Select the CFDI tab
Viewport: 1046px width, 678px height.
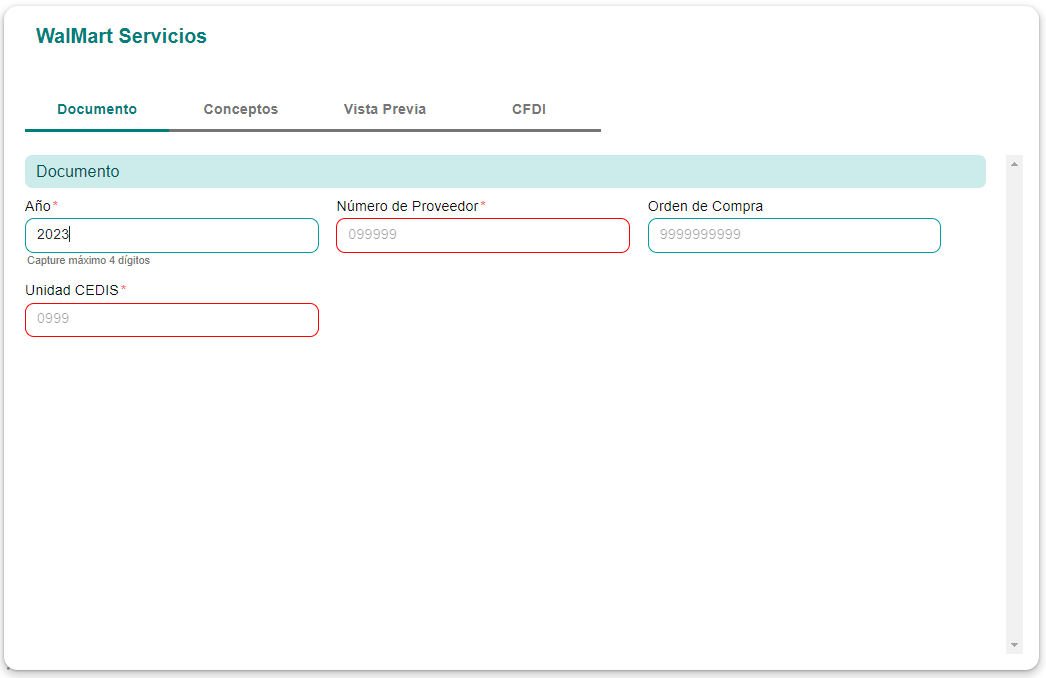(x=528, y=109)
